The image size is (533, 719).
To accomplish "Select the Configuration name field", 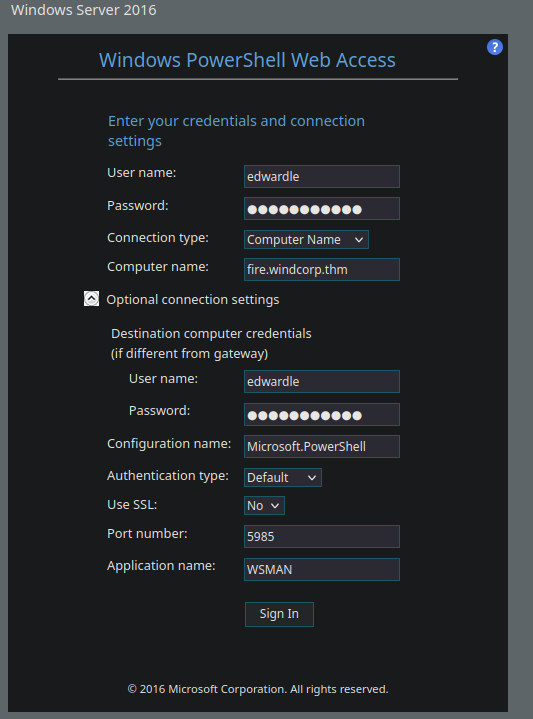I will 322,447.
